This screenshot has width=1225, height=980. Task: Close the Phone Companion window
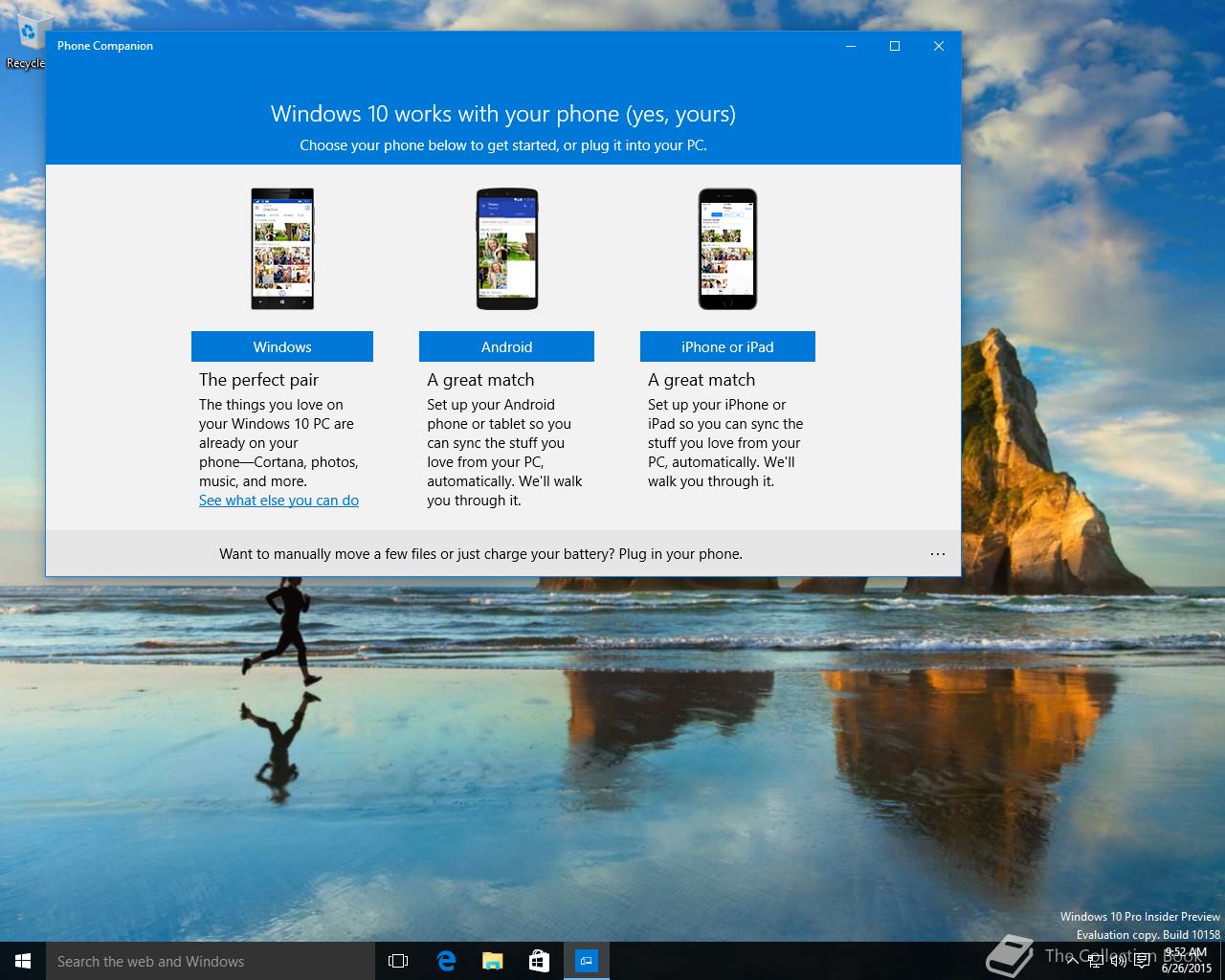939,46
